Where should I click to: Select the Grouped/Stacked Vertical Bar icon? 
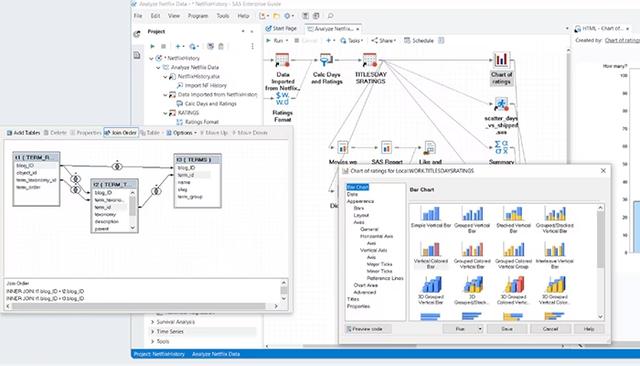pyautogui.click(x=555, y=213)
